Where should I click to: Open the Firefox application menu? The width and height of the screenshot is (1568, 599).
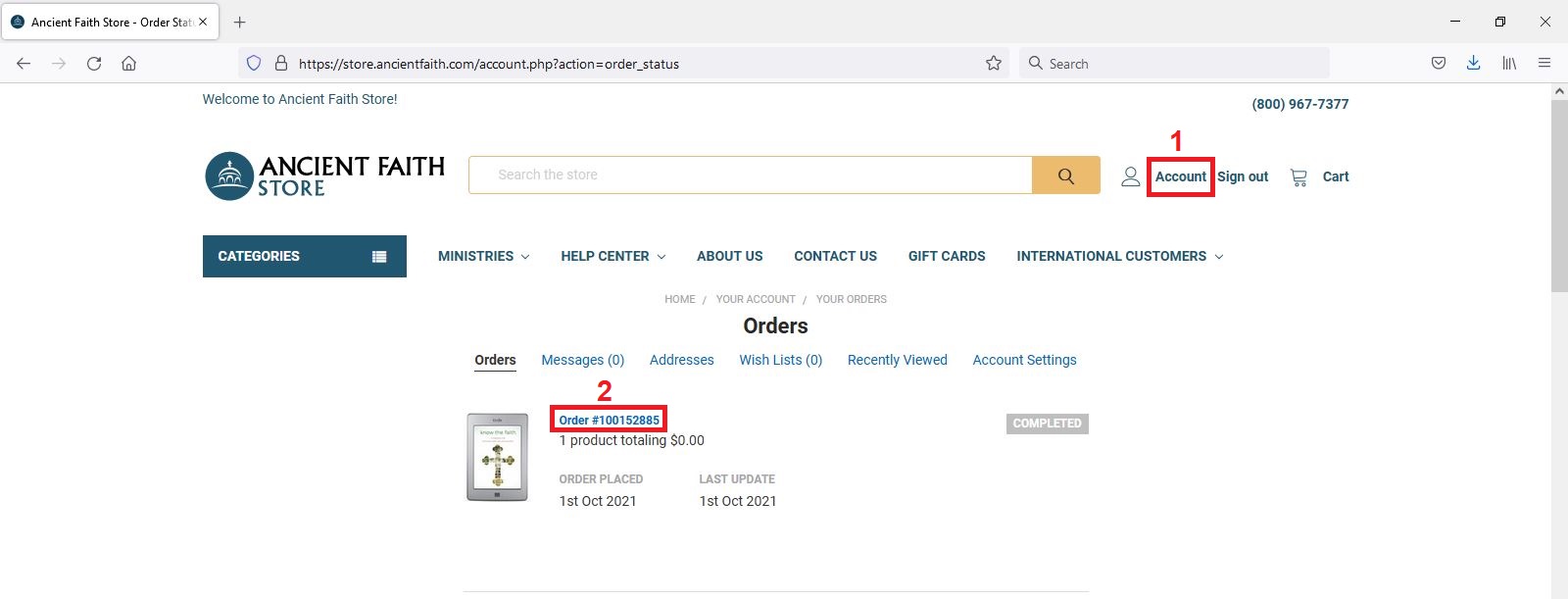coord(1543,64)
